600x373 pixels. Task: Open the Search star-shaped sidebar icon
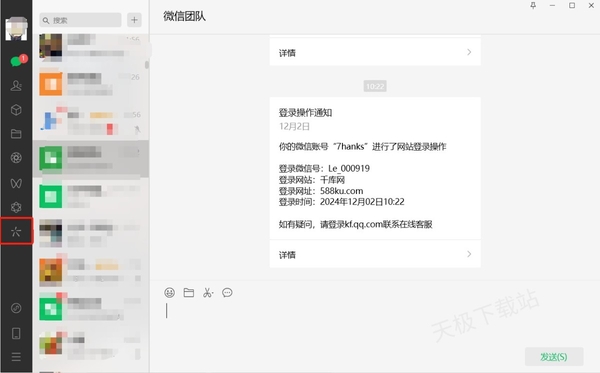(16, 231)
